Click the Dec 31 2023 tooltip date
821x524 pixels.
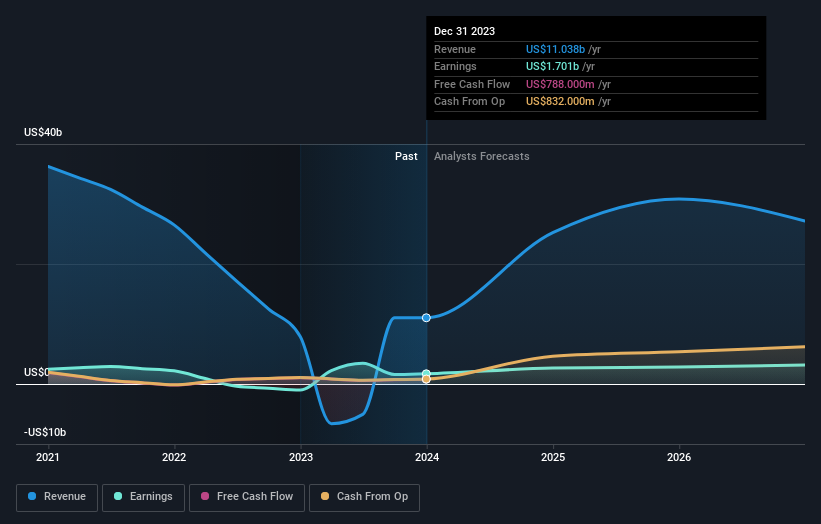point(464,31)
